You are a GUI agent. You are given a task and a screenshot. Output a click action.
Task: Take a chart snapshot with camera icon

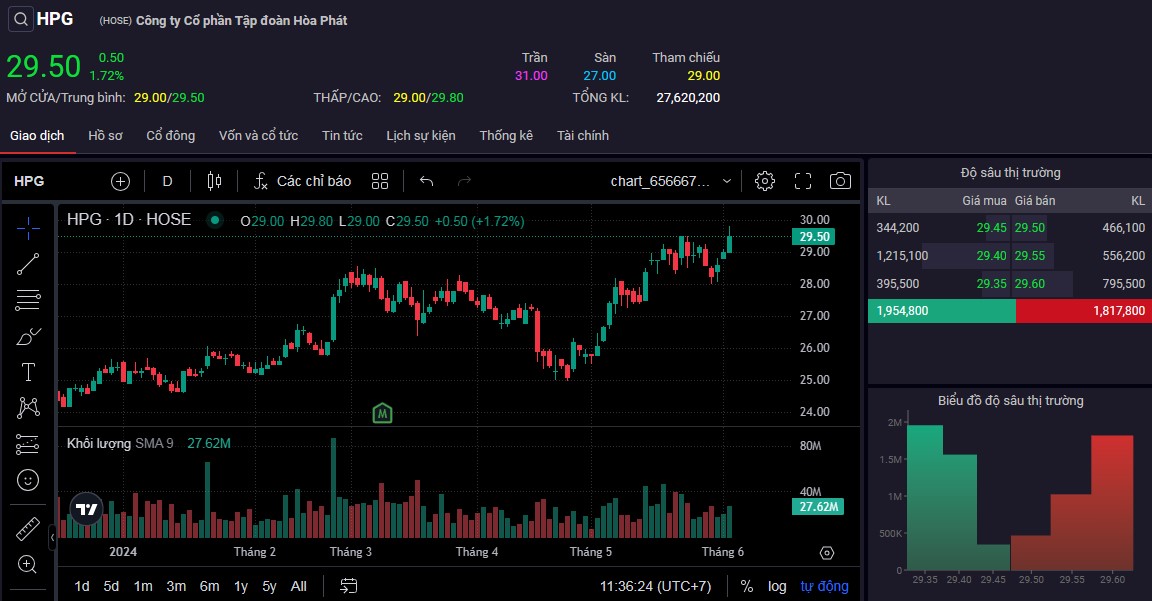840,181
